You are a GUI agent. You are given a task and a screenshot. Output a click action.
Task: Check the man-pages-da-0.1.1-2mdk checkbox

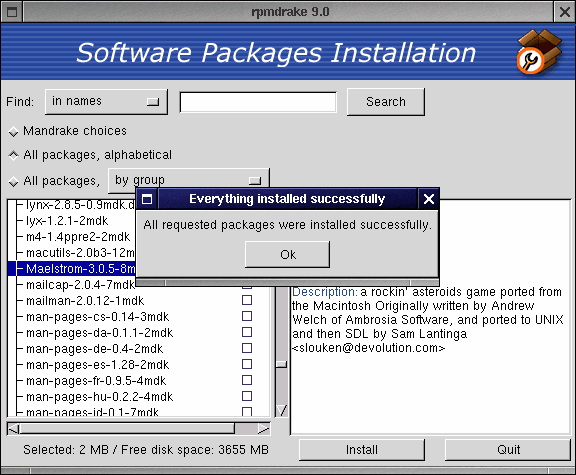tap(247, 332)
